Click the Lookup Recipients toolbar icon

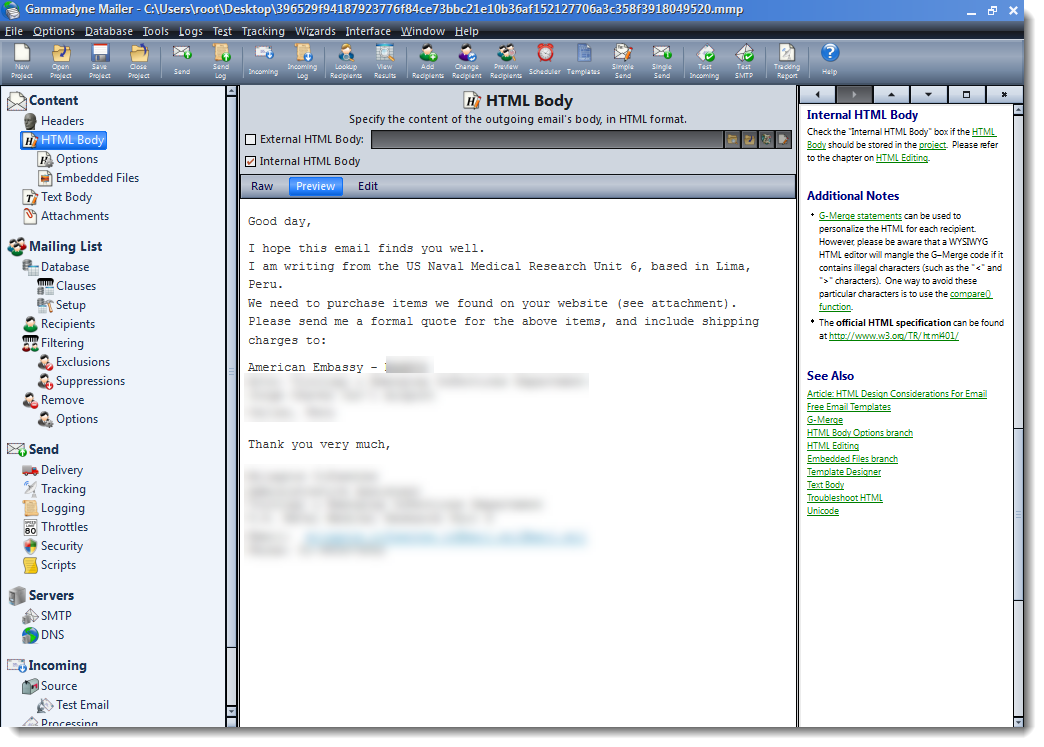[x=346, y=61]
